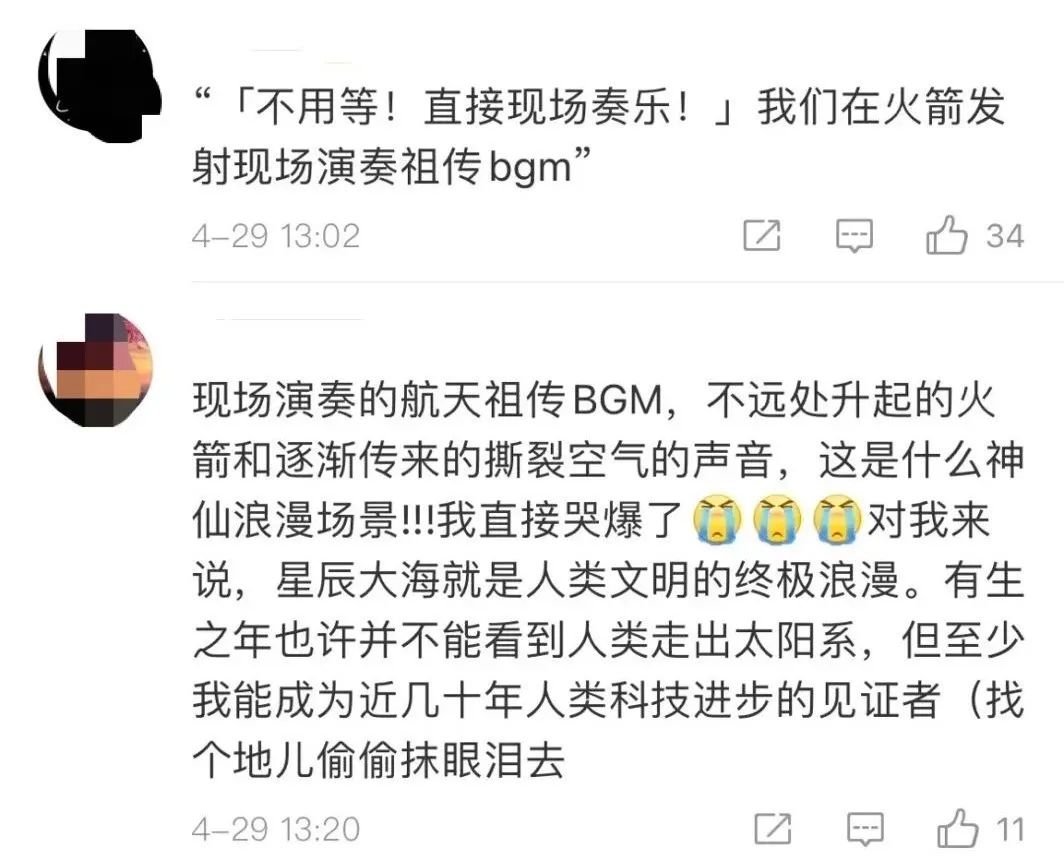Click the timestamp 4-29 13:20
Viewport: 1064px width, 868px height.
[276, 829]
